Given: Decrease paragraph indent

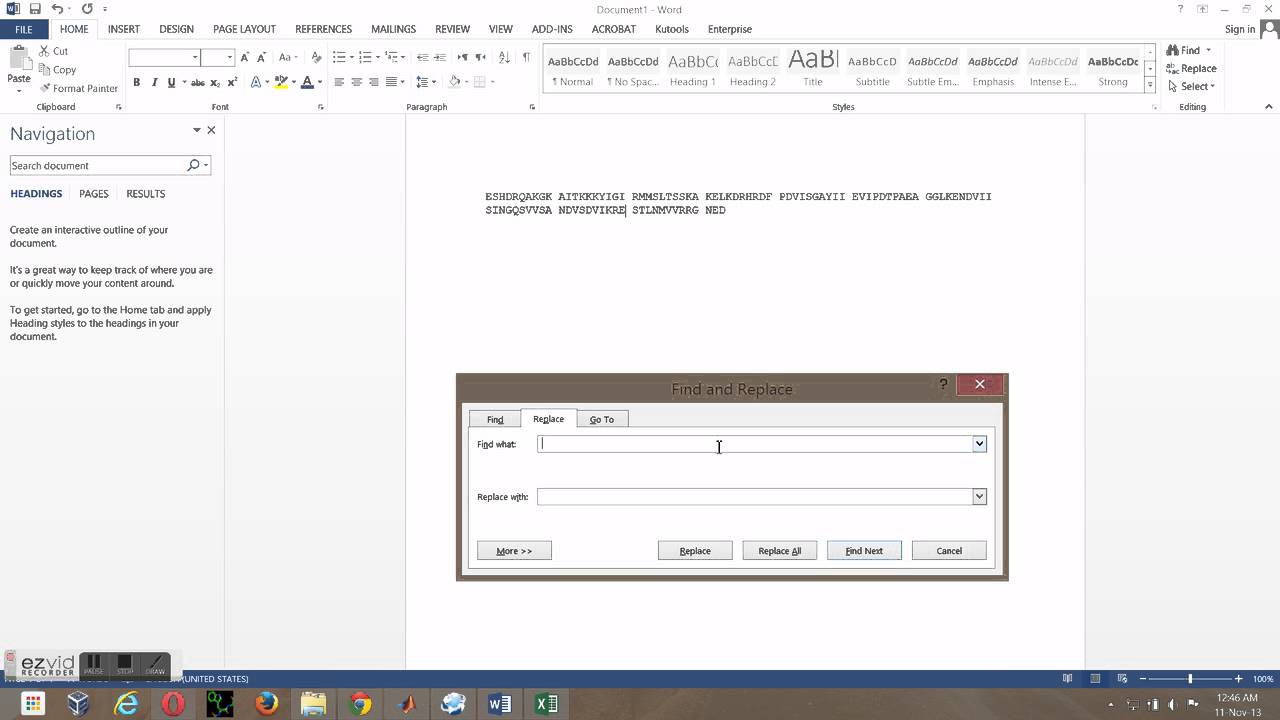Looking at the screenshot, I should [422, 57].
